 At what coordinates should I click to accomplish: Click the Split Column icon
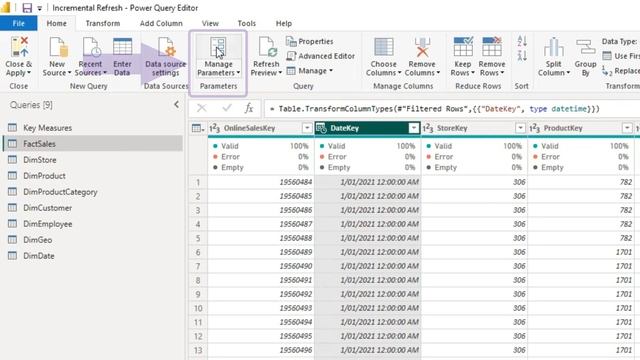[x=553, y=47]
